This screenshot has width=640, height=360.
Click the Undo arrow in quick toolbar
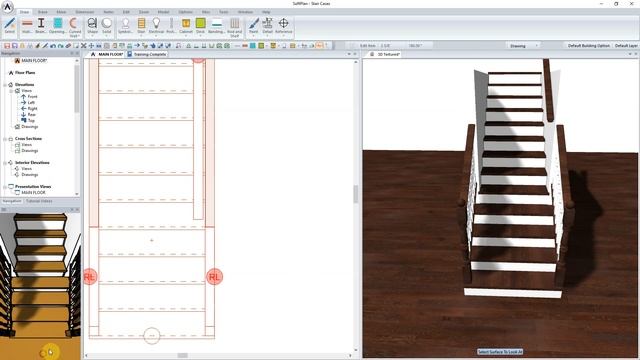53,46
